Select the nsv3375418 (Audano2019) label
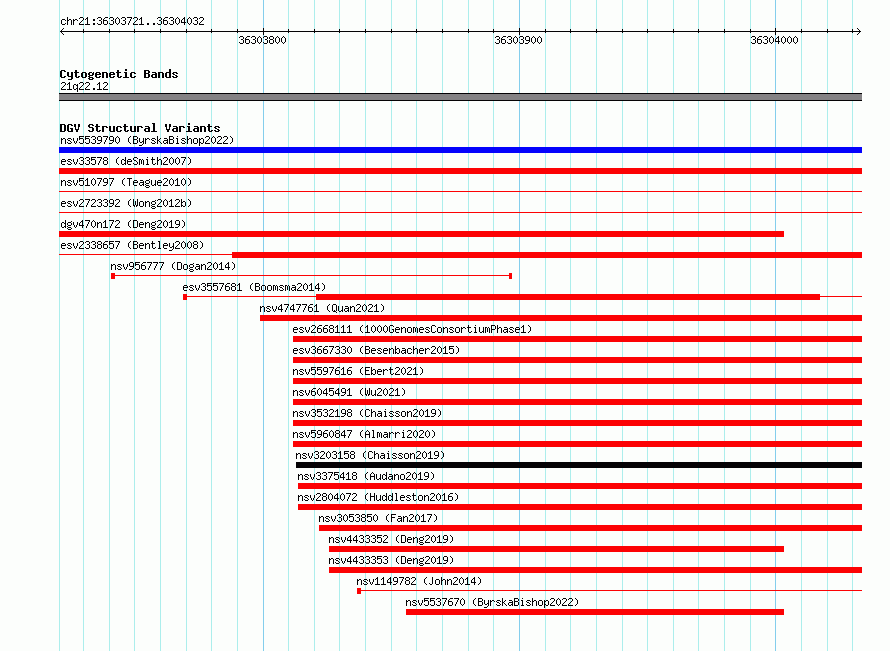The image size is (890, 651). point(366,476)
